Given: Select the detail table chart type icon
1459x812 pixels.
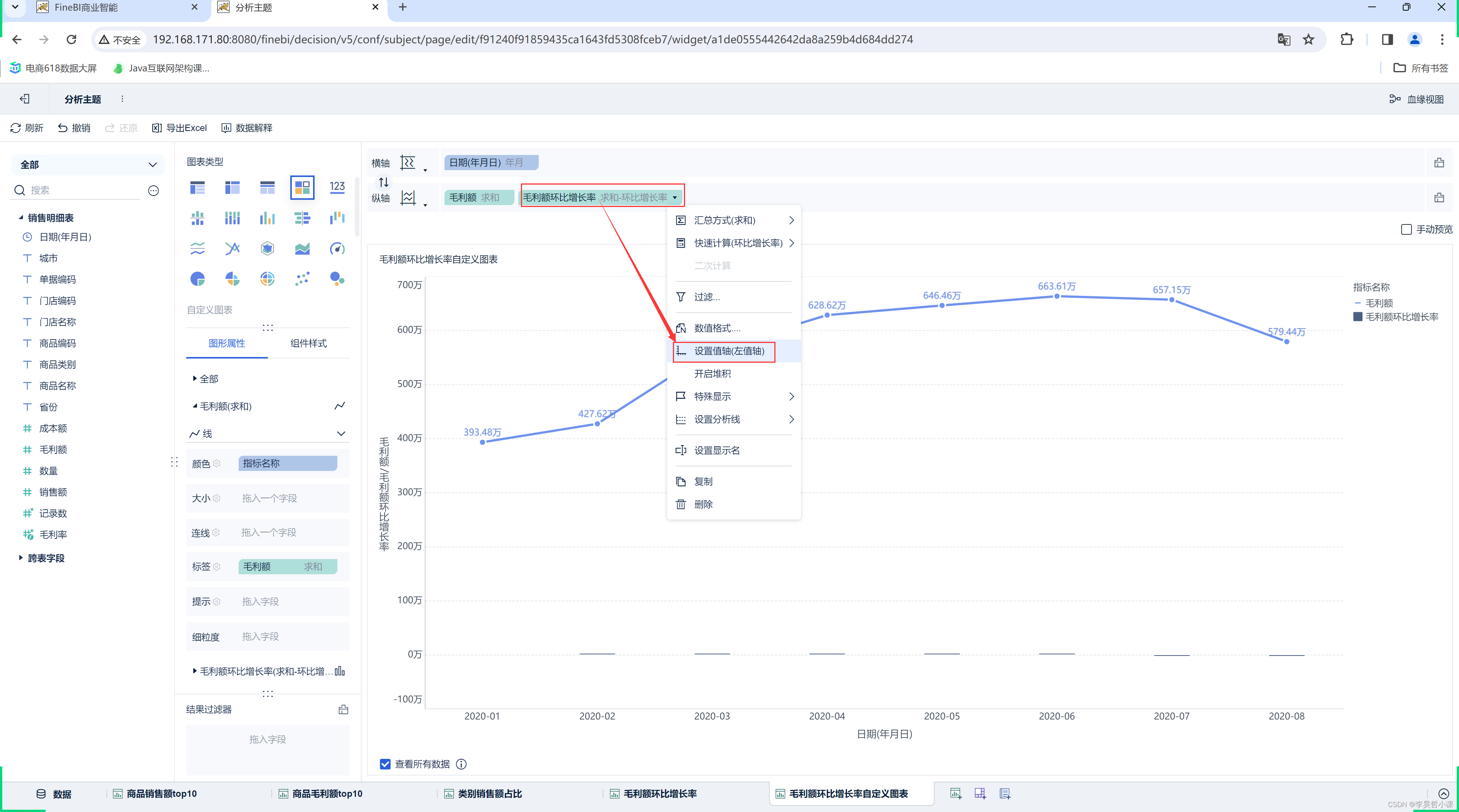Looking at the screenshot, I should 267,187.
